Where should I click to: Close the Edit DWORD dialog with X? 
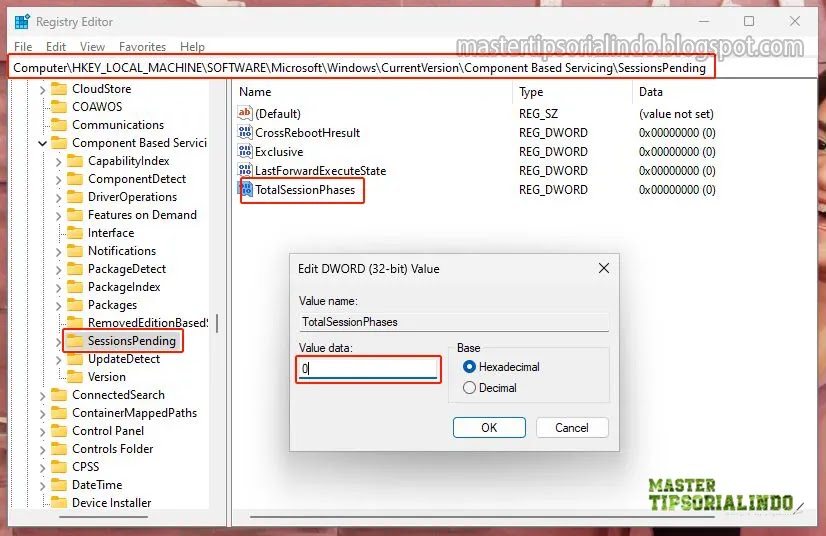[x=604, y=268]
